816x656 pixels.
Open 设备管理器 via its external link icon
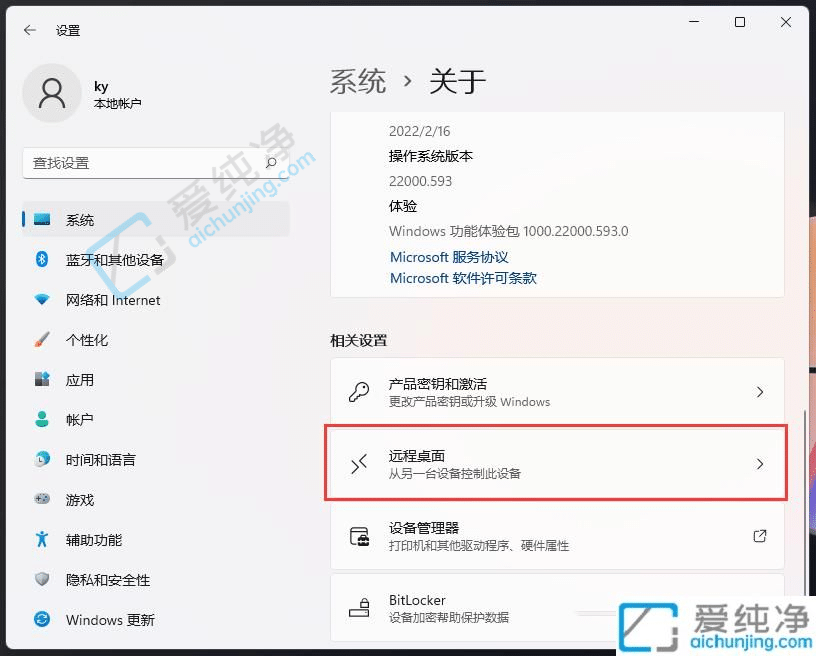click(x=759, y=536)
